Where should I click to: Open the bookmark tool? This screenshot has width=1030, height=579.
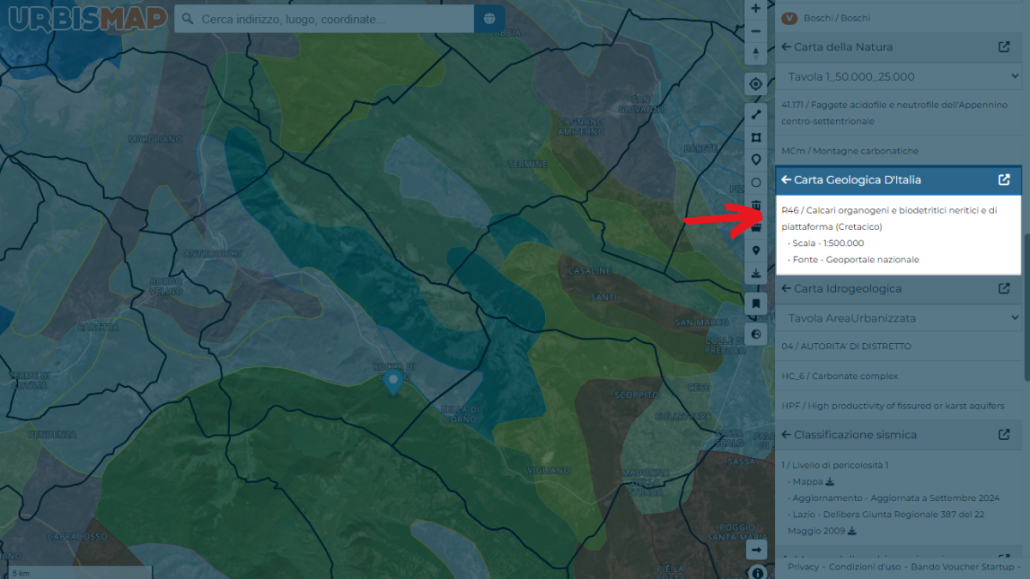tap(756, 304)
